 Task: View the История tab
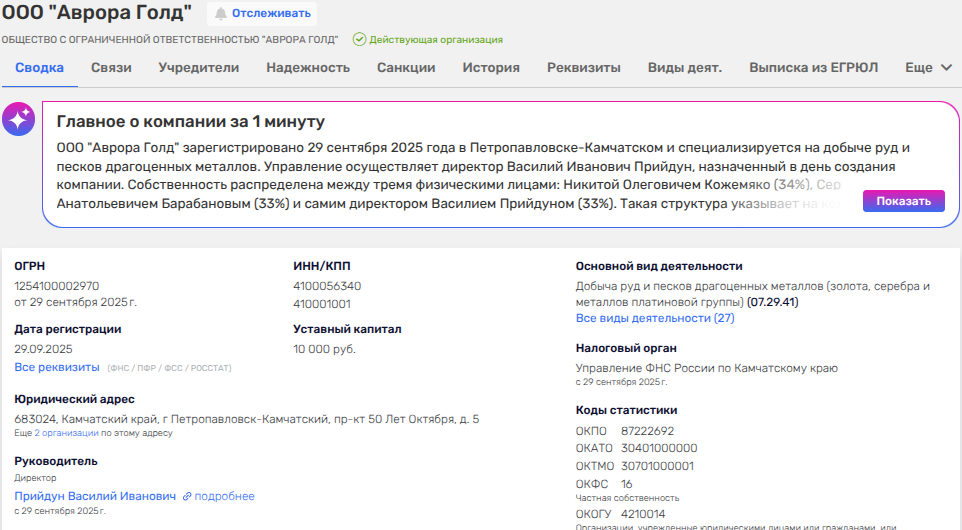point(491,68)
